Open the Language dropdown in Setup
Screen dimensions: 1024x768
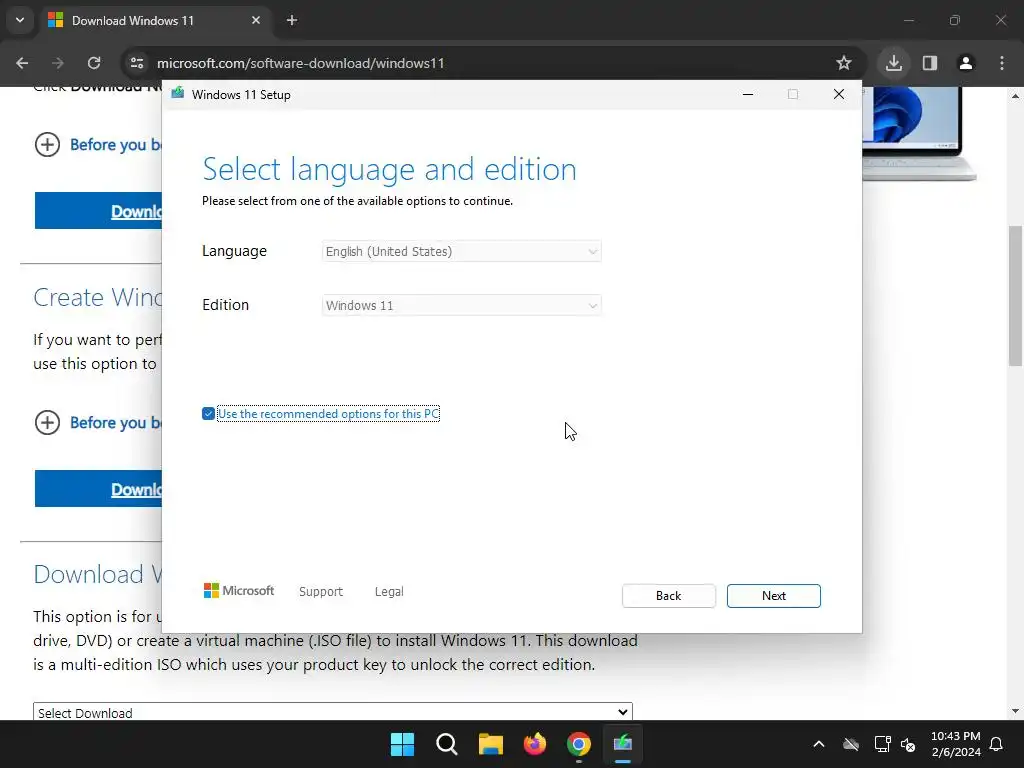point(461,251)
